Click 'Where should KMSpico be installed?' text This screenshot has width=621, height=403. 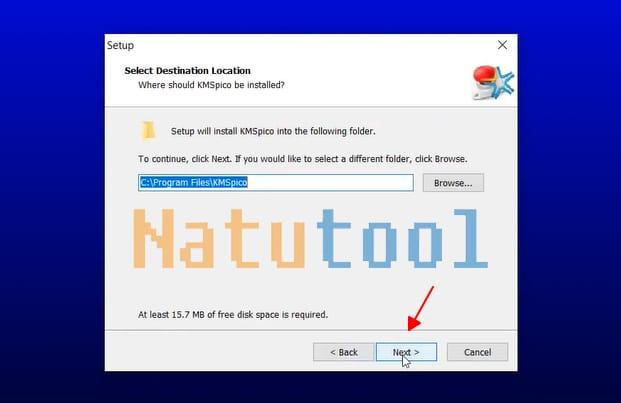point(211,85)
